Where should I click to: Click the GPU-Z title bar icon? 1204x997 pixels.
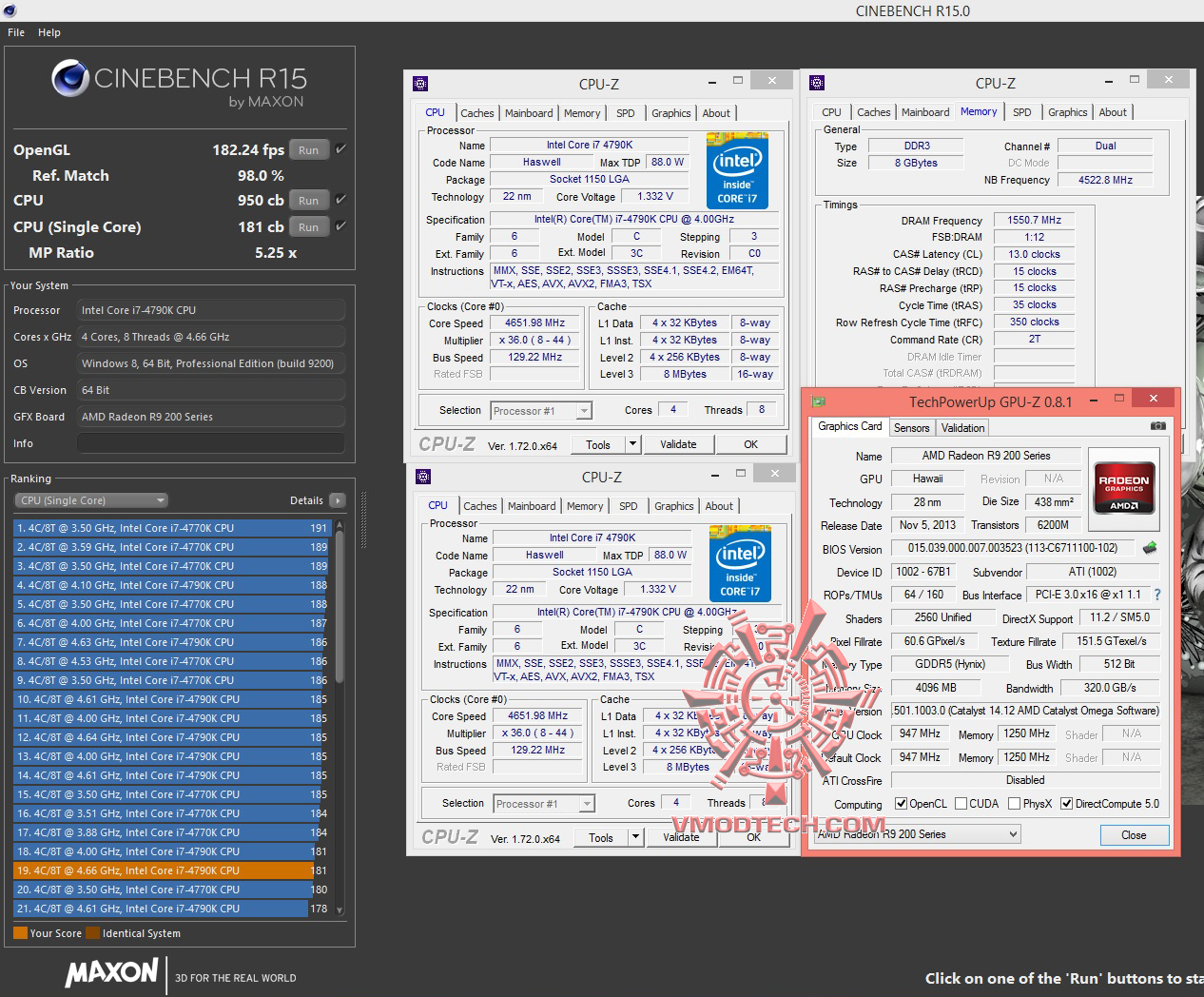pos(819,401)
